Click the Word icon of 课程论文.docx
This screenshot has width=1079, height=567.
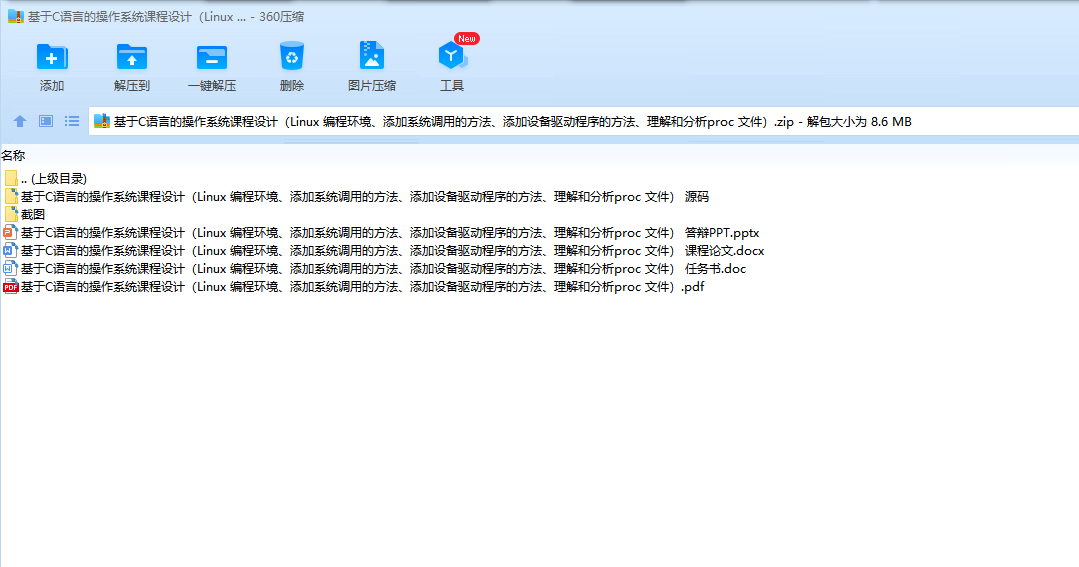click(10, 250)
